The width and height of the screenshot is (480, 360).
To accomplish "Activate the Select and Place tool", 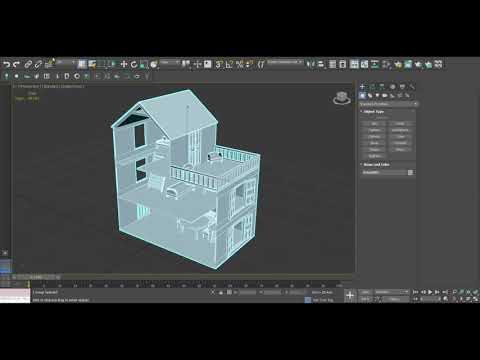I will pyautogui.click(x=154, y=64).
